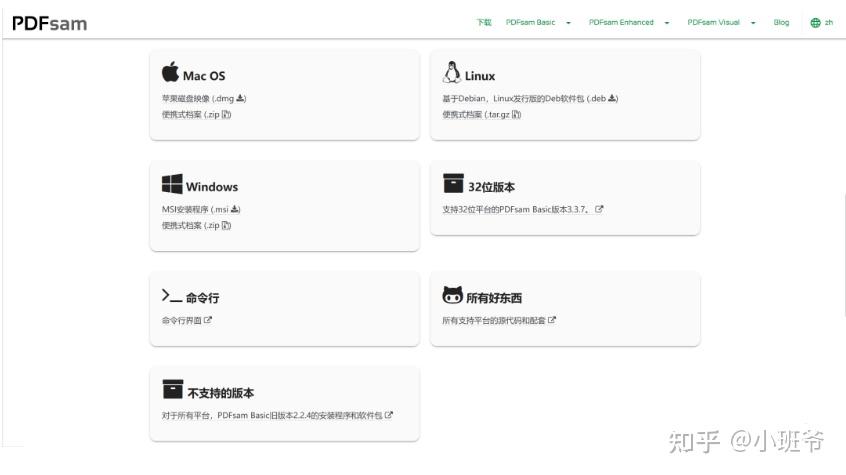Click the external link icon after 3.3.7
This screenshot has width=846, height=475.
[x=599, y=209]
